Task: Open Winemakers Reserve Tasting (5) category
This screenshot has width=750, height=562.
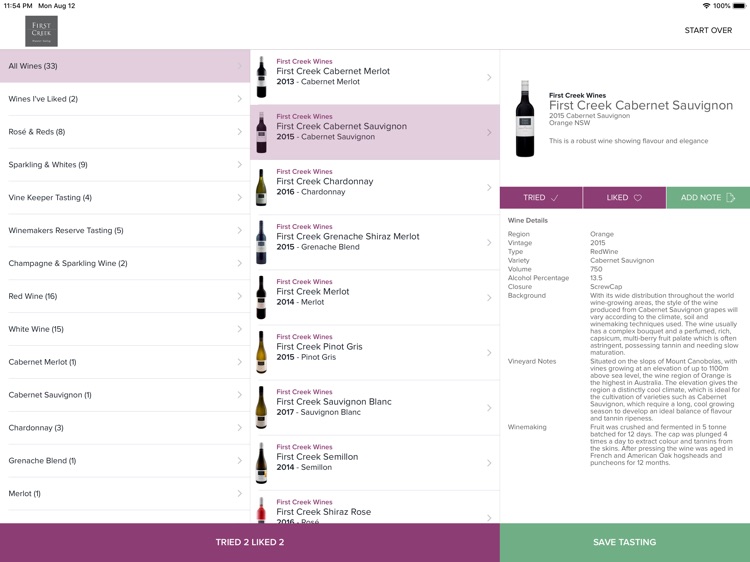Action: pos(125,231)
